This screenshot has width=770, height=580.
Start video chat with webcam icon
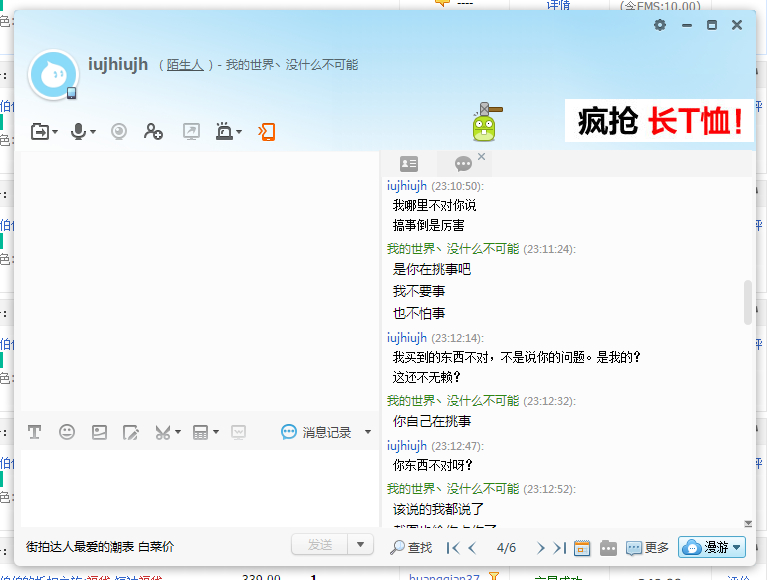coord(119,132)
